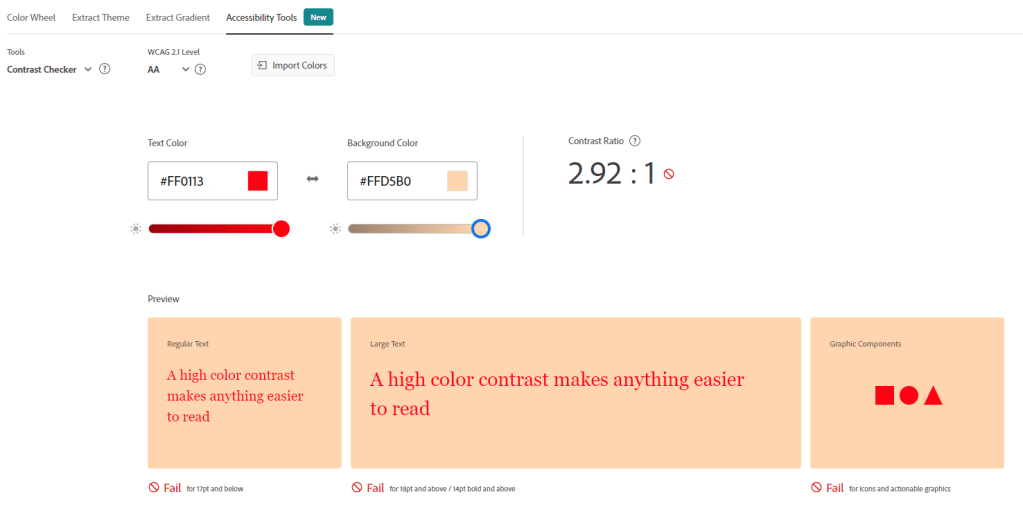Switch to the Color Wheel tab
This screenshot has height=508, width=1023.
(x=31, y=18)
